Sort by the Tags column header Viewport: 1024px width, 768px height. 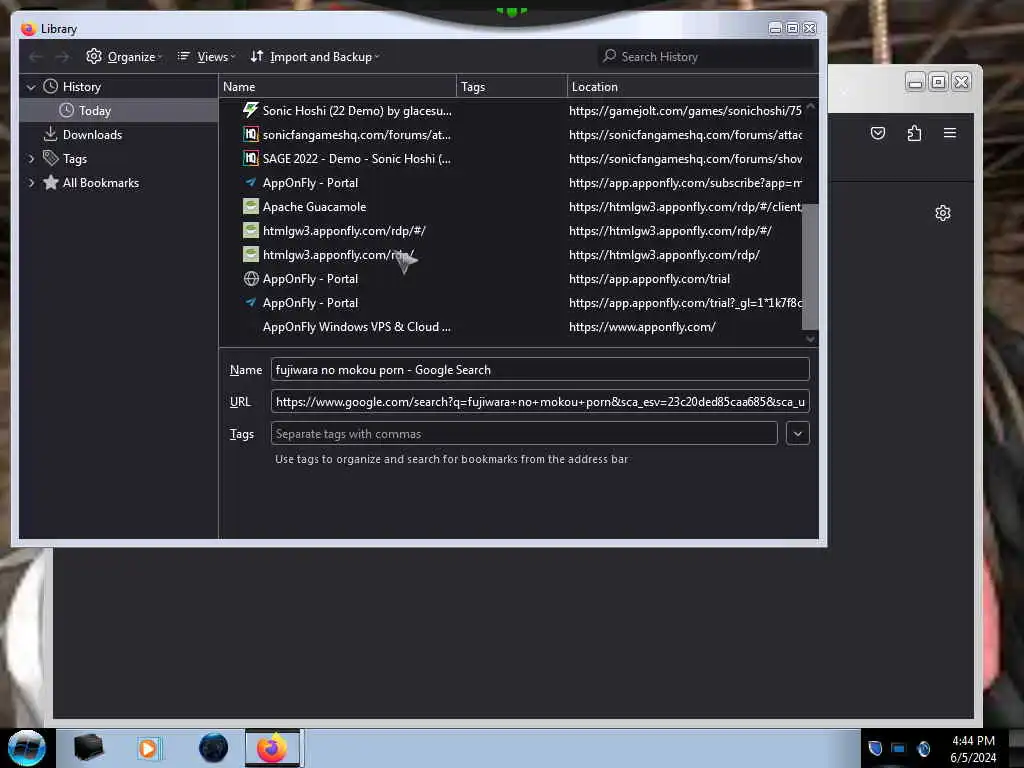(x=512, y=87)
